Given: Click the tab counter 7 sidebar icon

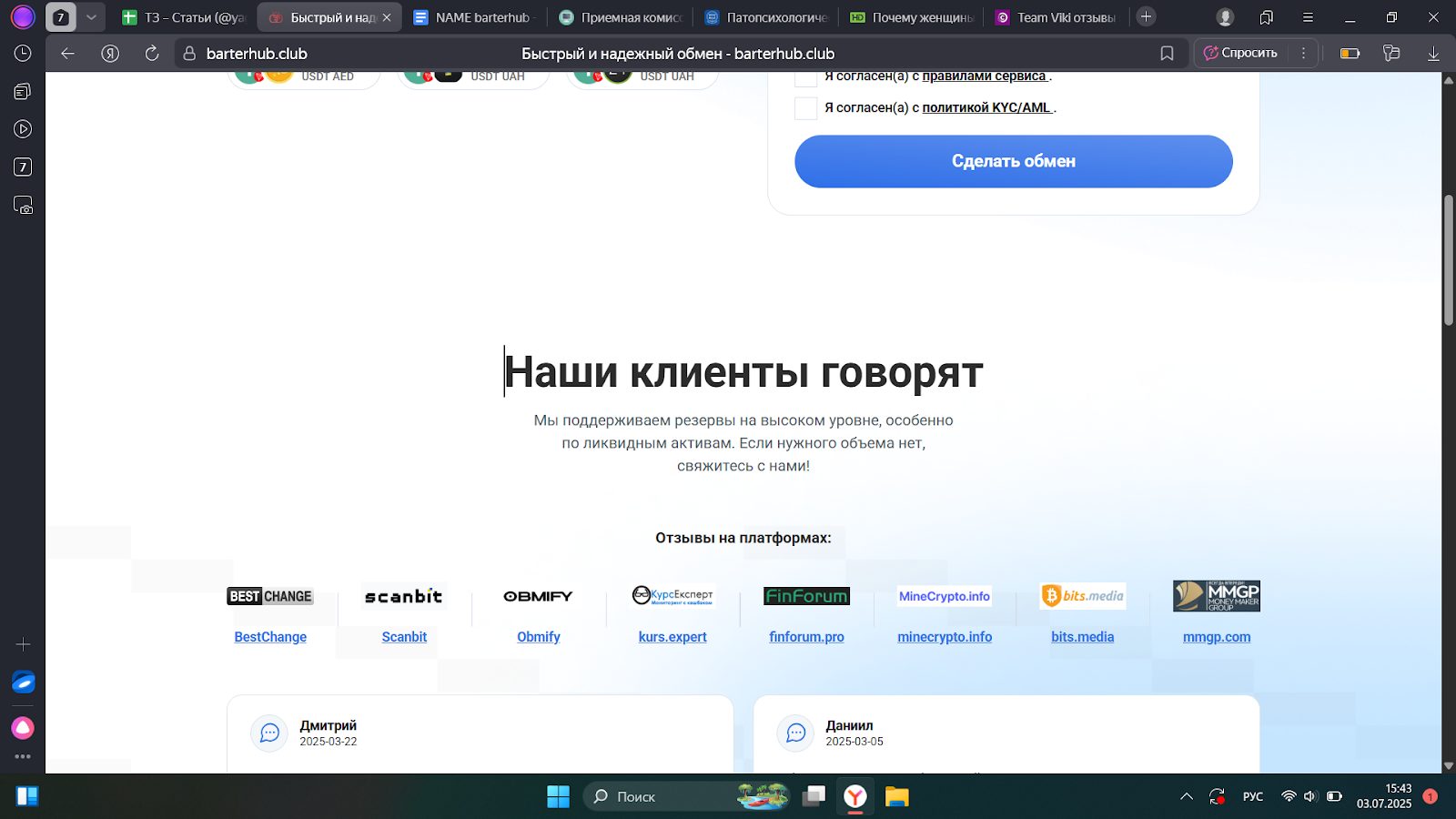Looking at the screenshot, I should click(23, 167).
